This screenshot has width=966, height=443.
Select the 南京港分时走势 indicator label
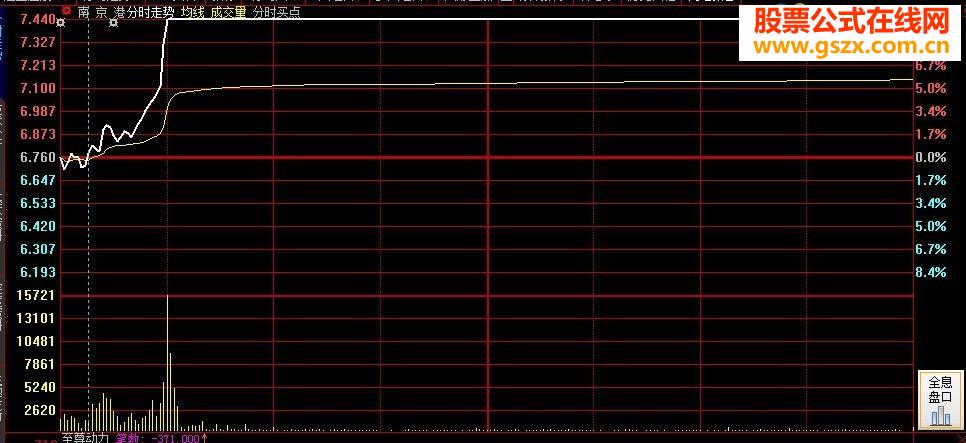[x=127, y=12]
